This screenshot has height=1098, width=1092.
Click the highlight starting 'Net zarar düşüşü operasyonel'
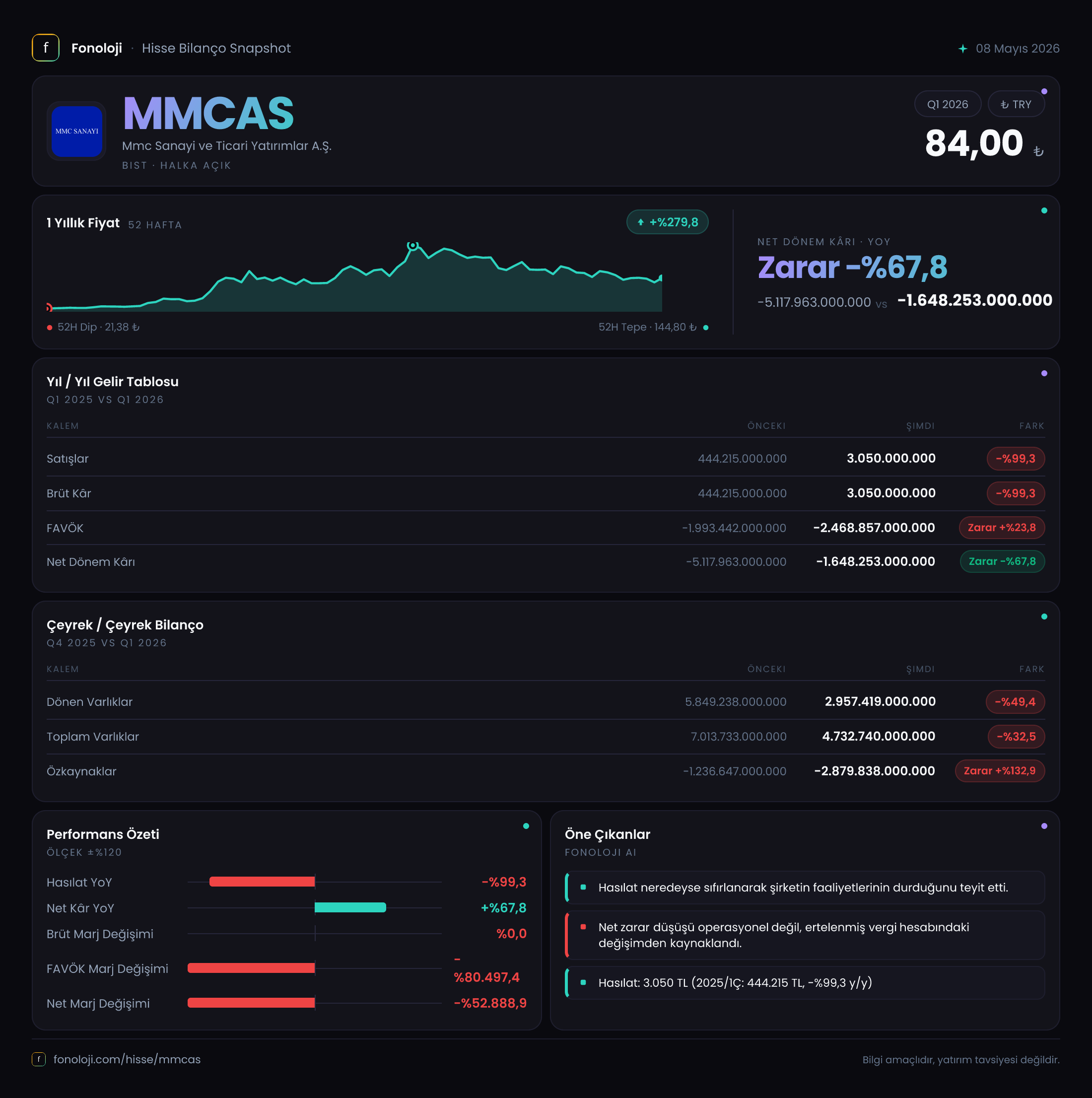click(x=805, y=935)
